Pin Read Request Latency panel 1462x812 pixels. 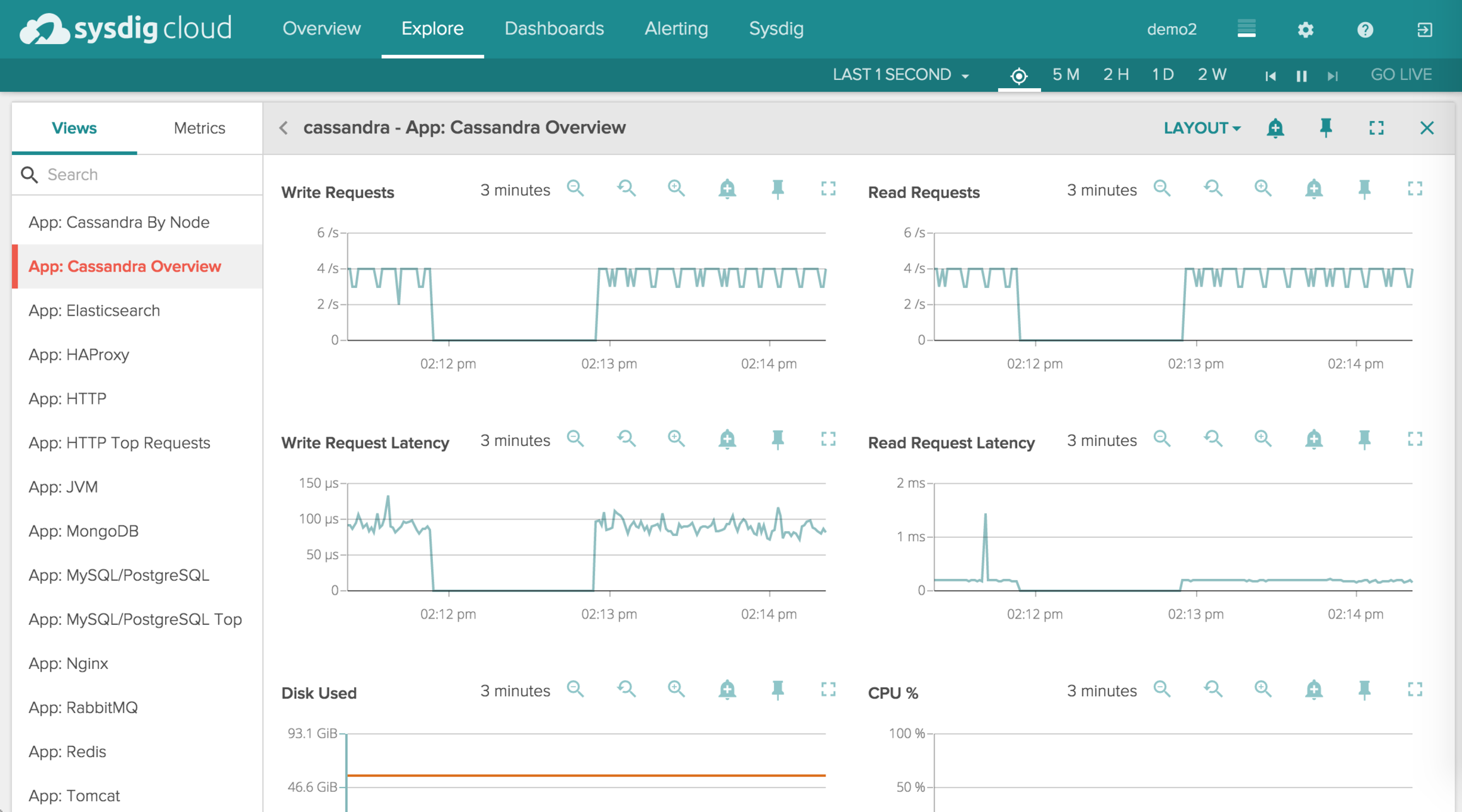tap(1364, 438)
